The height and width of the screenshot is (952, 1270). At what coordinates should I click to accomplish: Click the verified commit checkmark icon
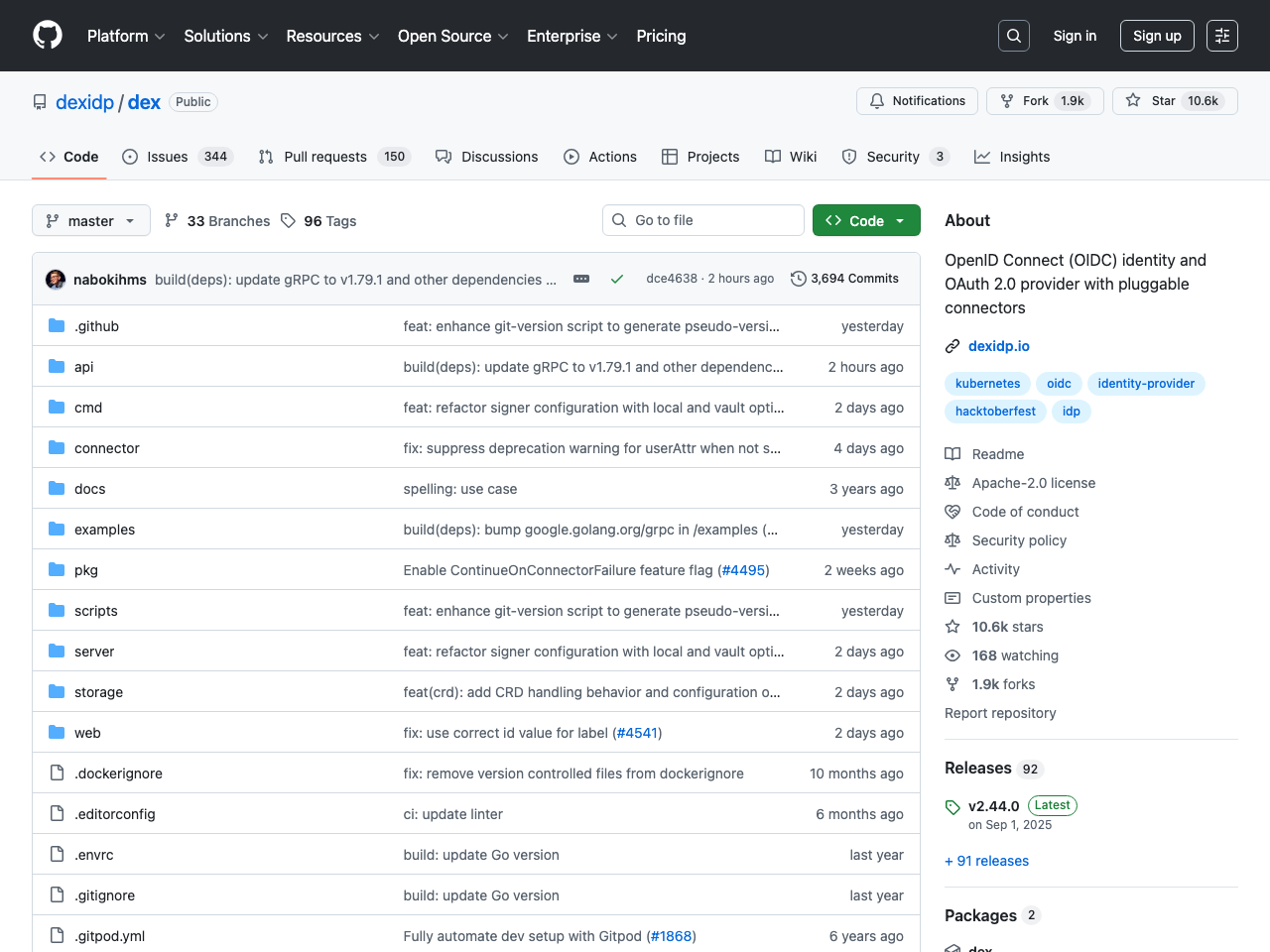coord(617,279)
